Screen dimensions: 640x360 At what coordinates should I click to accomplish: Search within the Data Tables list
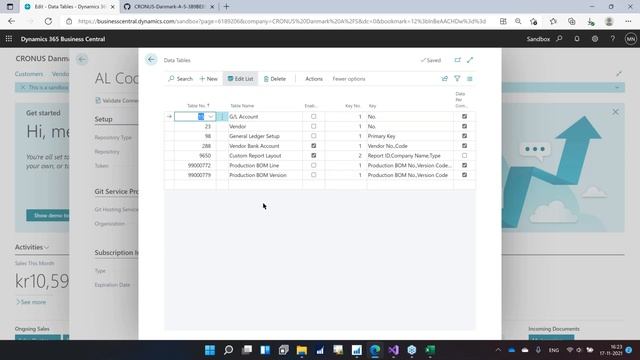[x=180, y=79]
